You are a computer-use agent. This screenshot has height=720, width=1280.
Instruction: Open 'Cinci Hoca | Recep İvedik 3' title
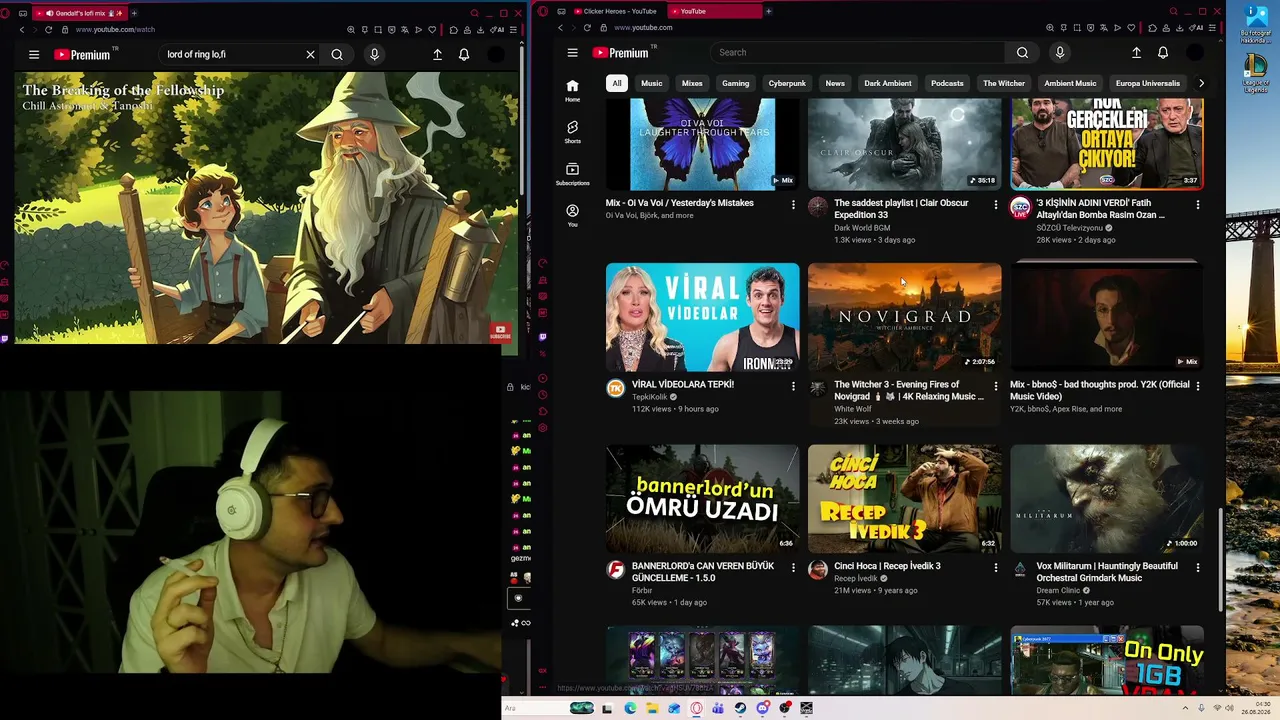point(887,566)
